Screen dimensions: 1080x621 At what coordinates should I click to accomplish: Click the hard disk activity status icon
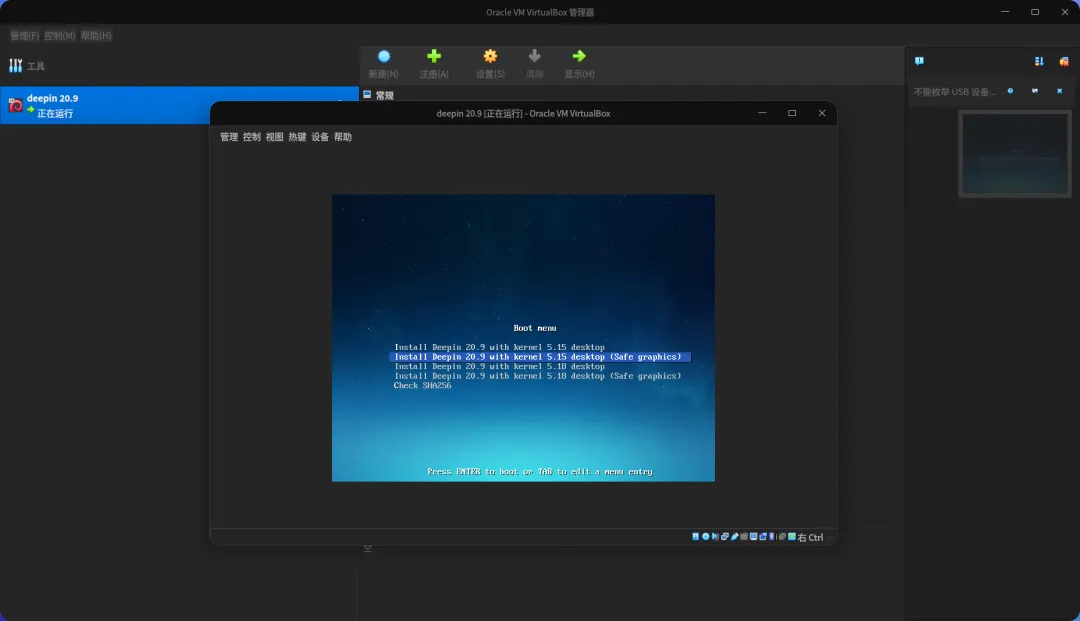coord(696,536)
